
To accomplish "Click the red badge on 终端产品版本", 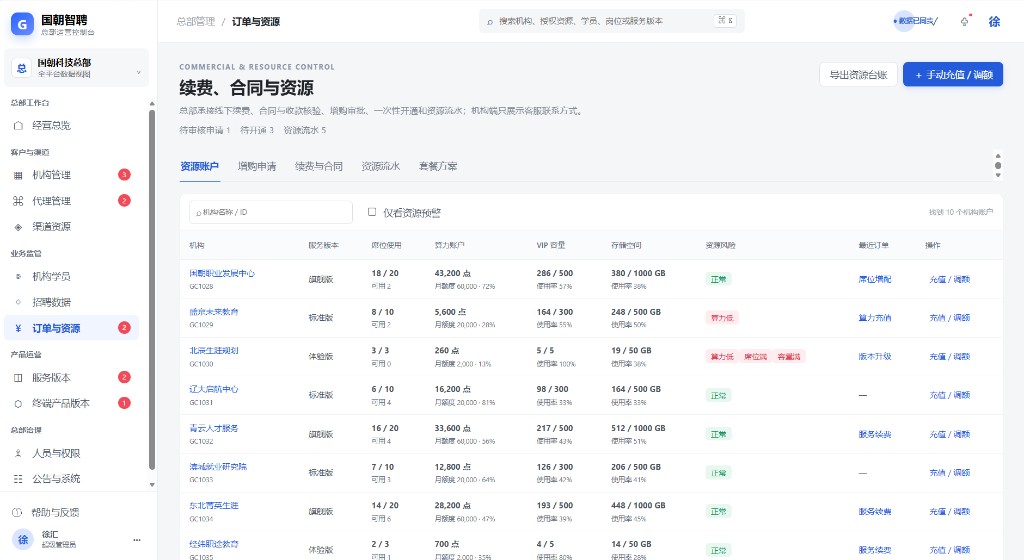I will (x=124, y=403).
